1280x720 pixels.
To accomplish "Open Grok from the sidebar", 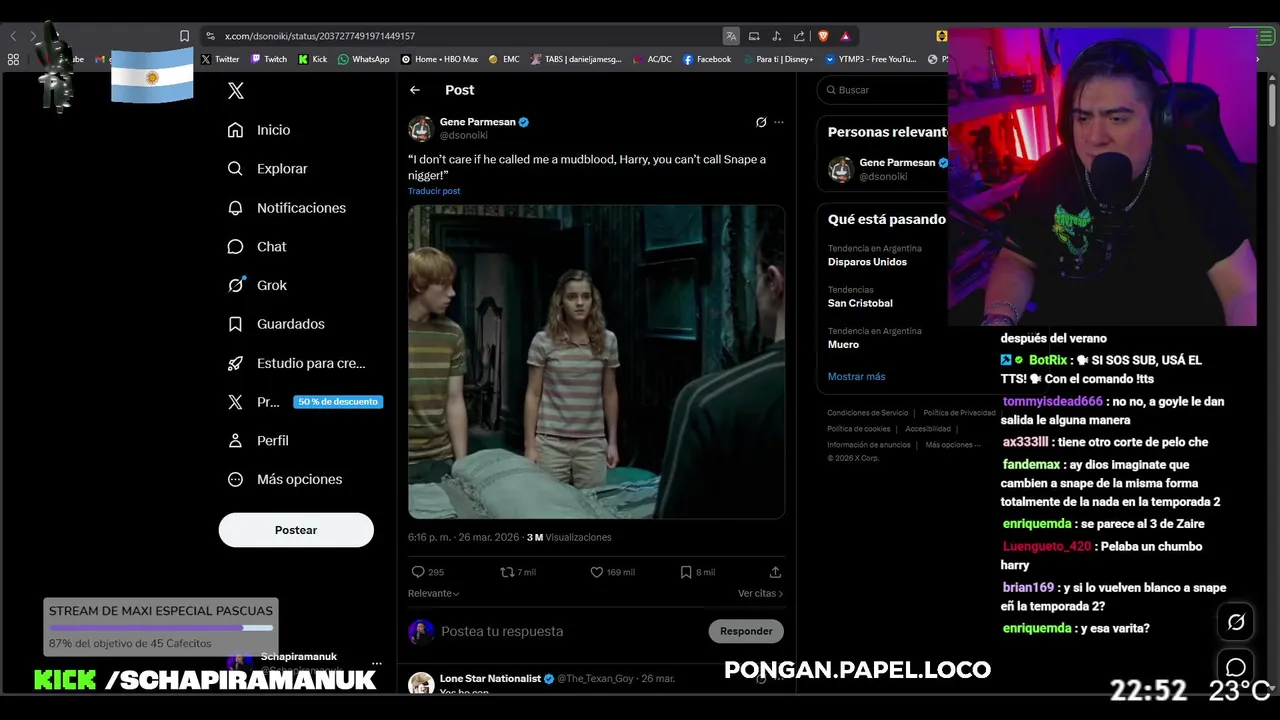I will point(257,285).
